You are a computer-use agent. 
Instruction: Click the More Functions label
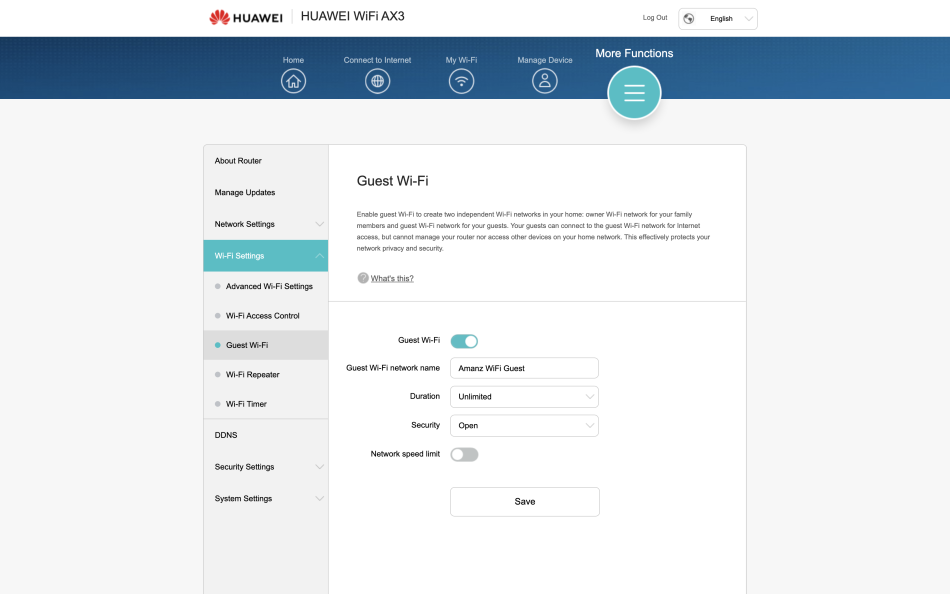(634, 53)
